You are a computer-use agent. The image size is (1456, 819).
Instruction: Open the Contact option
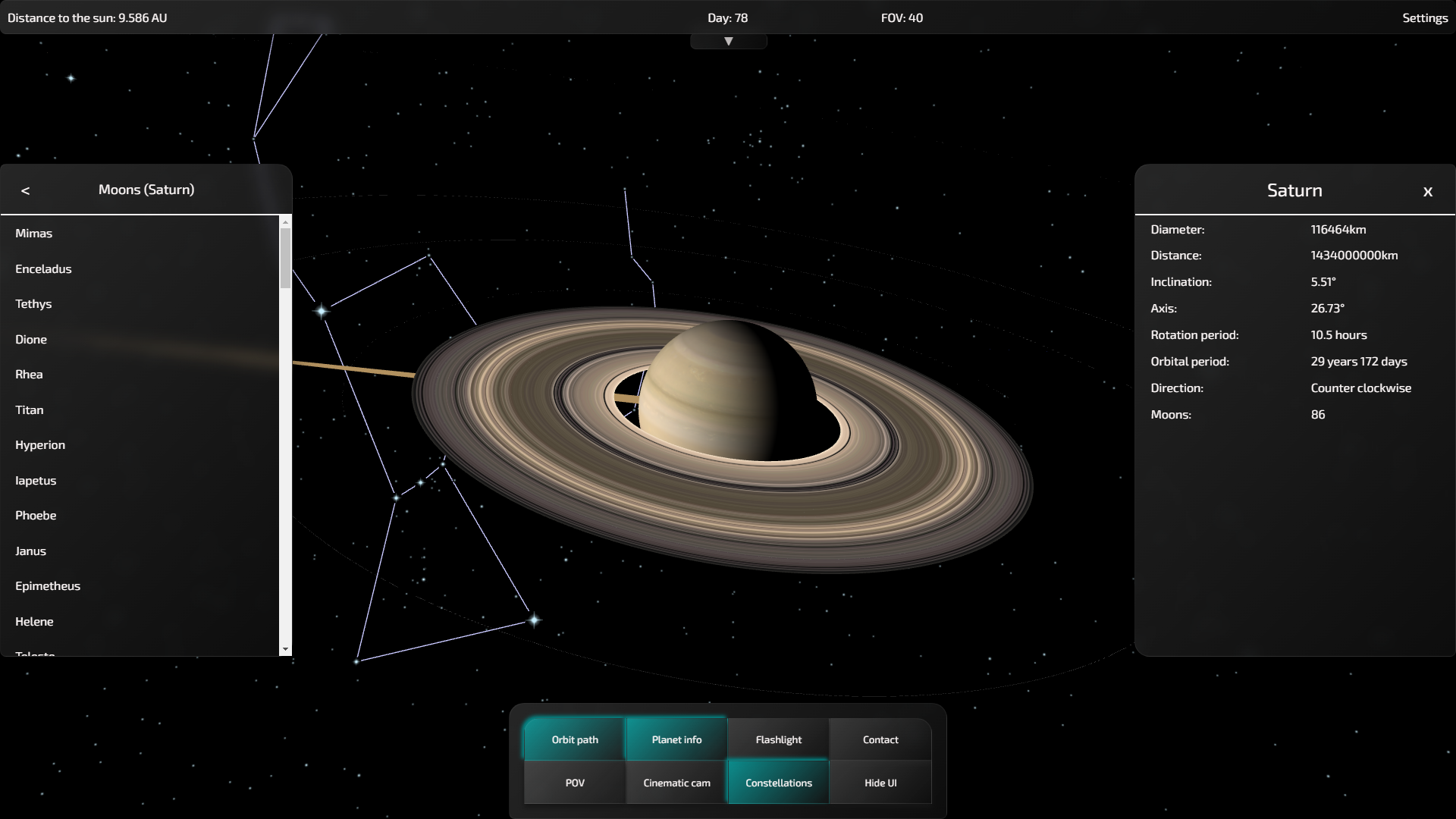(x=880, y=739)
